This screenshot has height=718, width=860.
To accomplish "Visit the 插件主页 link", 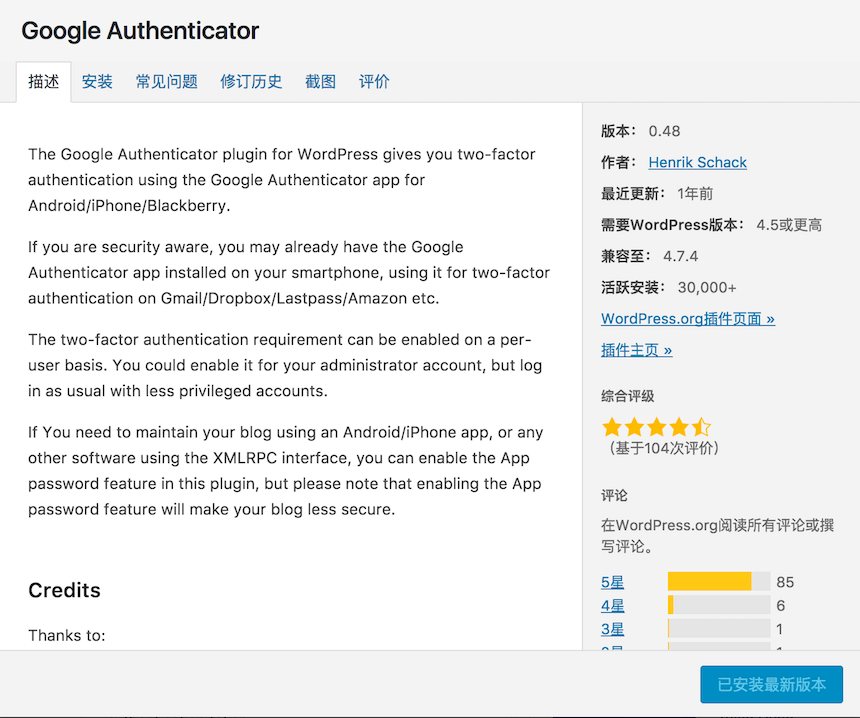I will pos(636,350).
